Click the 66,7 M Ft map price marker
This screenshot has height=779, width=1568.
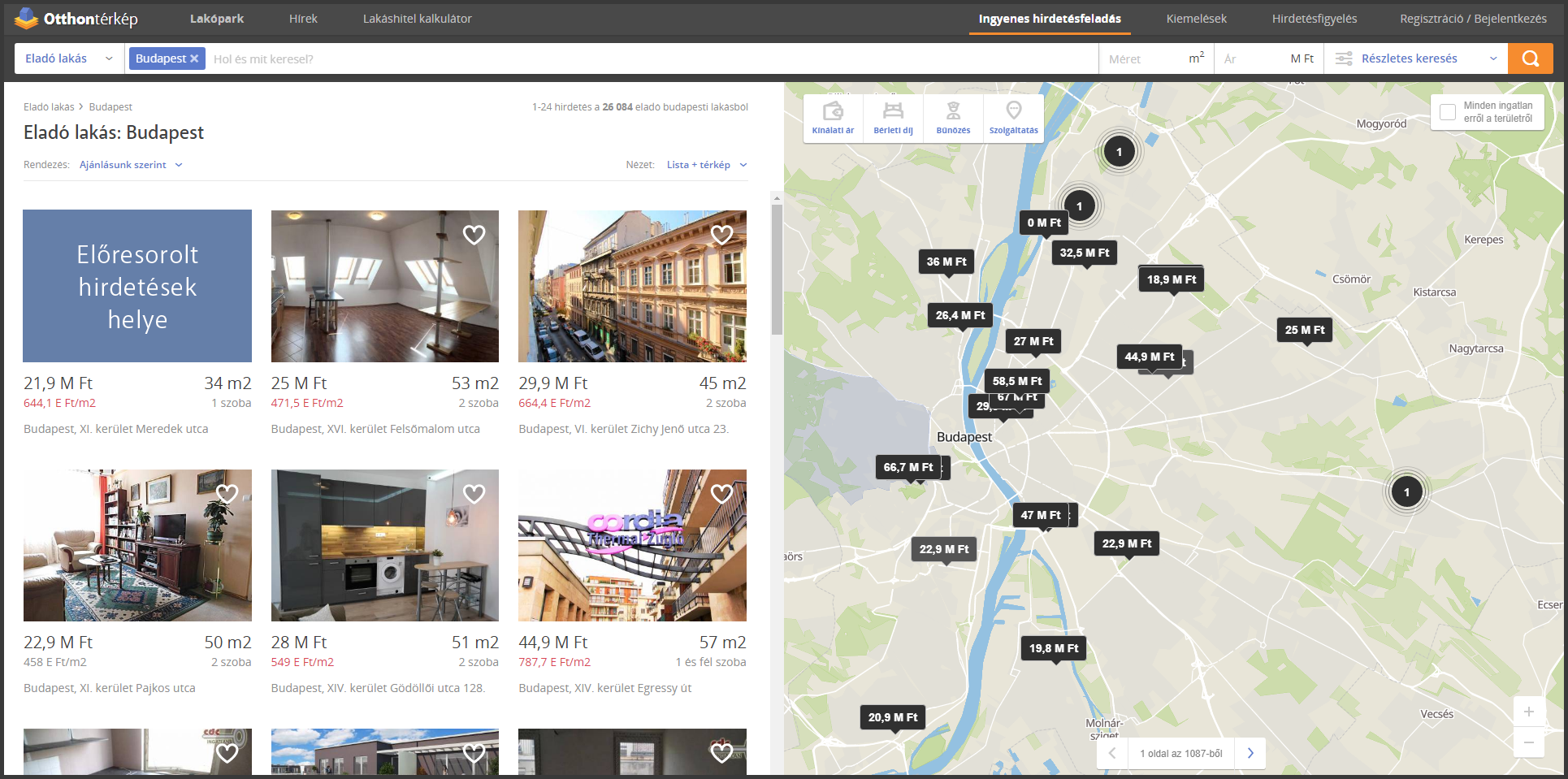click(x=907, y=467)
